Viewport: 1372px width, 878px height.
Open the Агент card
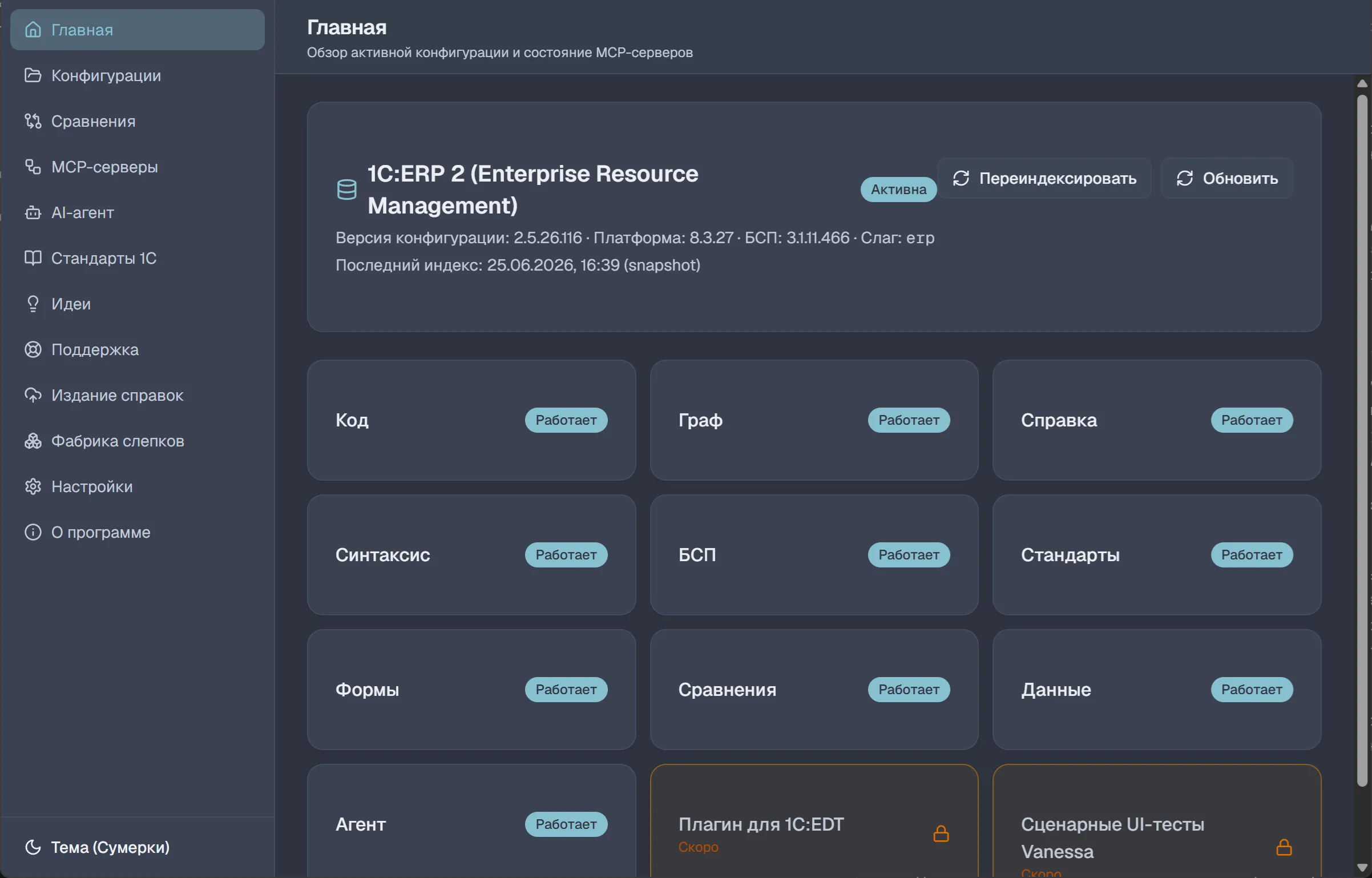pyautogui.click(x=471, y=821)
